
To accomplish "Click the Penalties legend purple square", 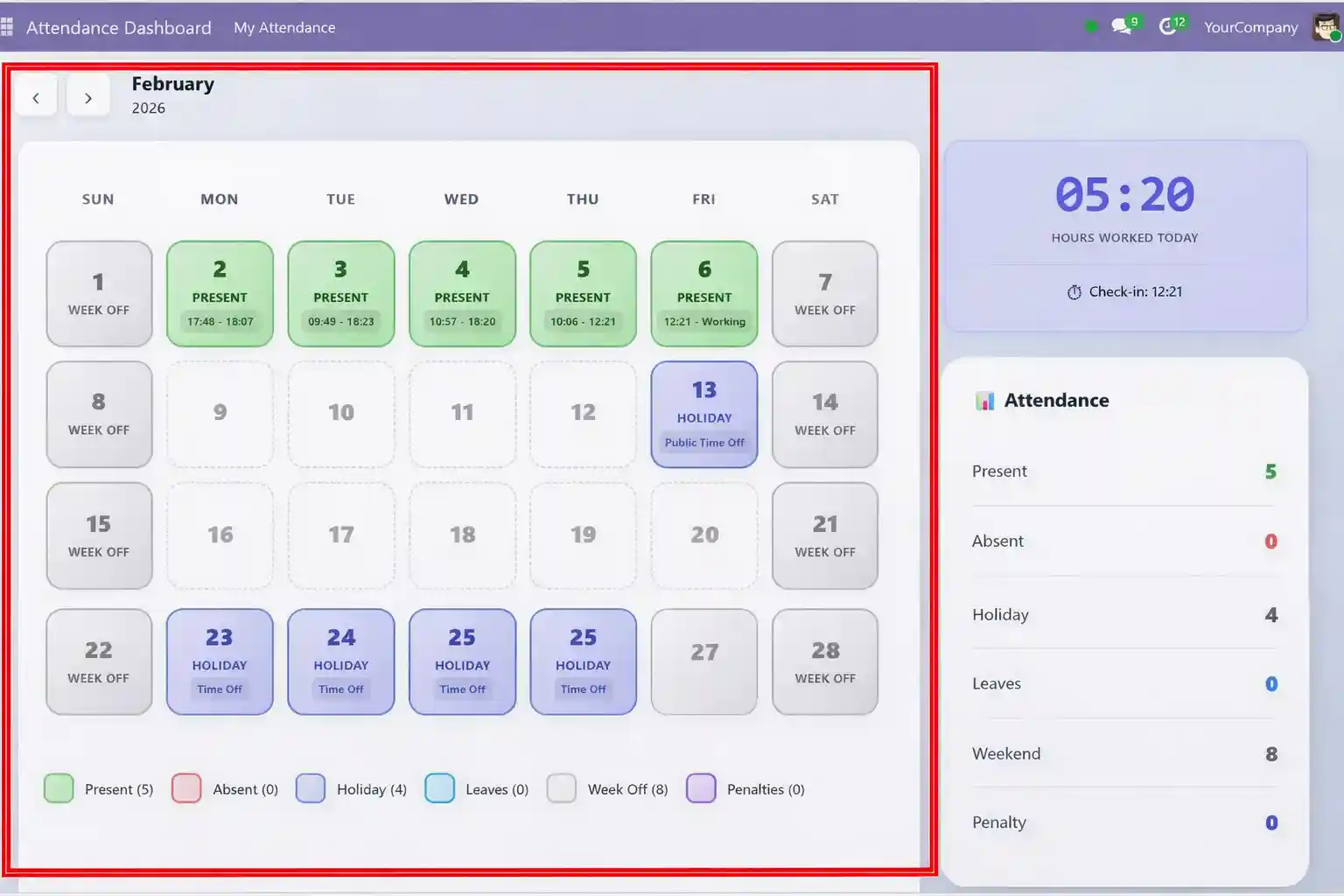I will click(701, 788).
